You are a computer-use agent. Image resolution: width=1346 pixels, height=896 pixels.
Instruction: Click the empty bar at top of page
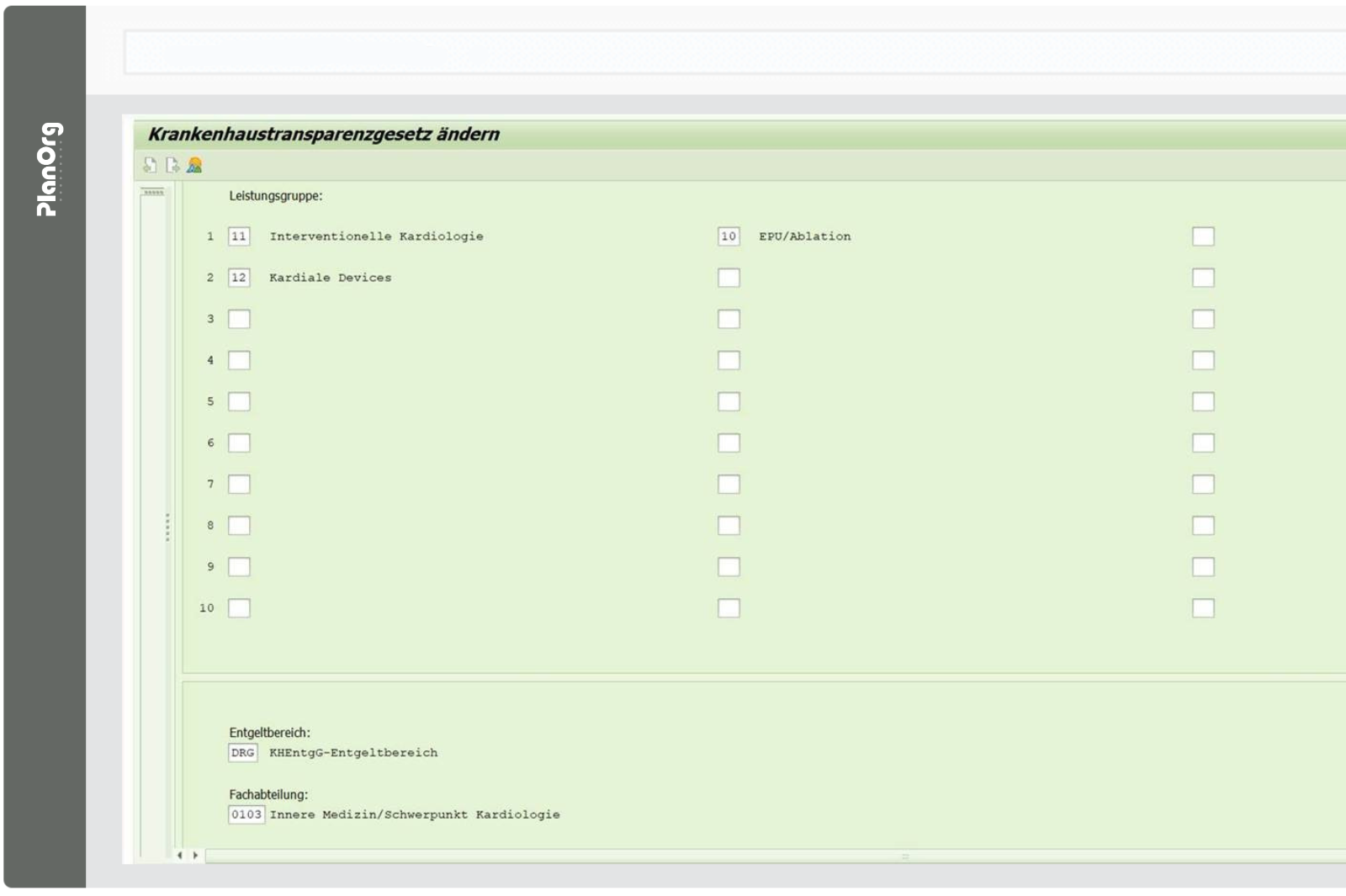point(732,52)
